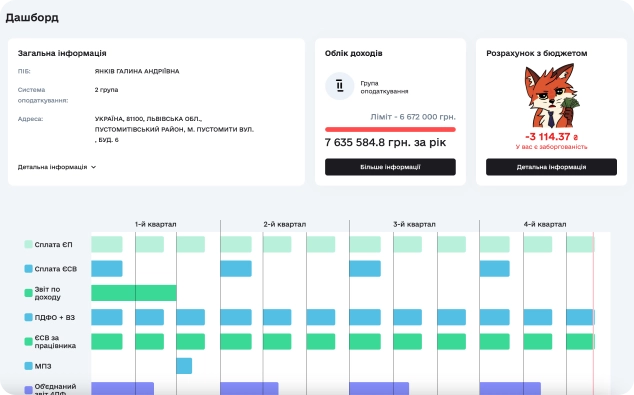Toggle Об'єднаний звіт 4ДФ legend marker
Image resolution: width=634 pixels, height=395 pixels.
point(28,390)
